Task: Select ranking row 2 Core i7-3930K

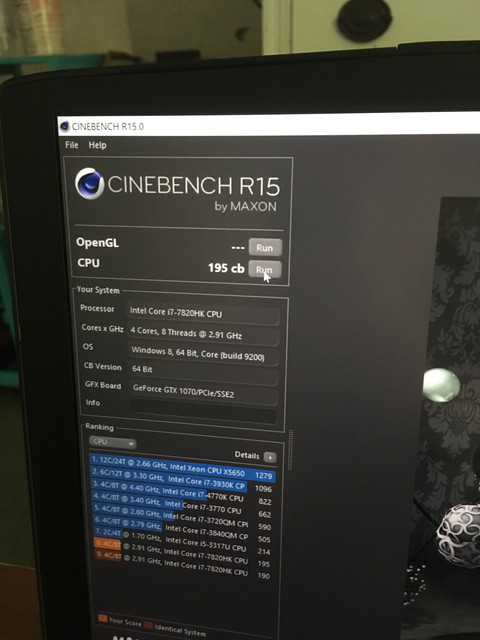Action: [x=182, y=481]
